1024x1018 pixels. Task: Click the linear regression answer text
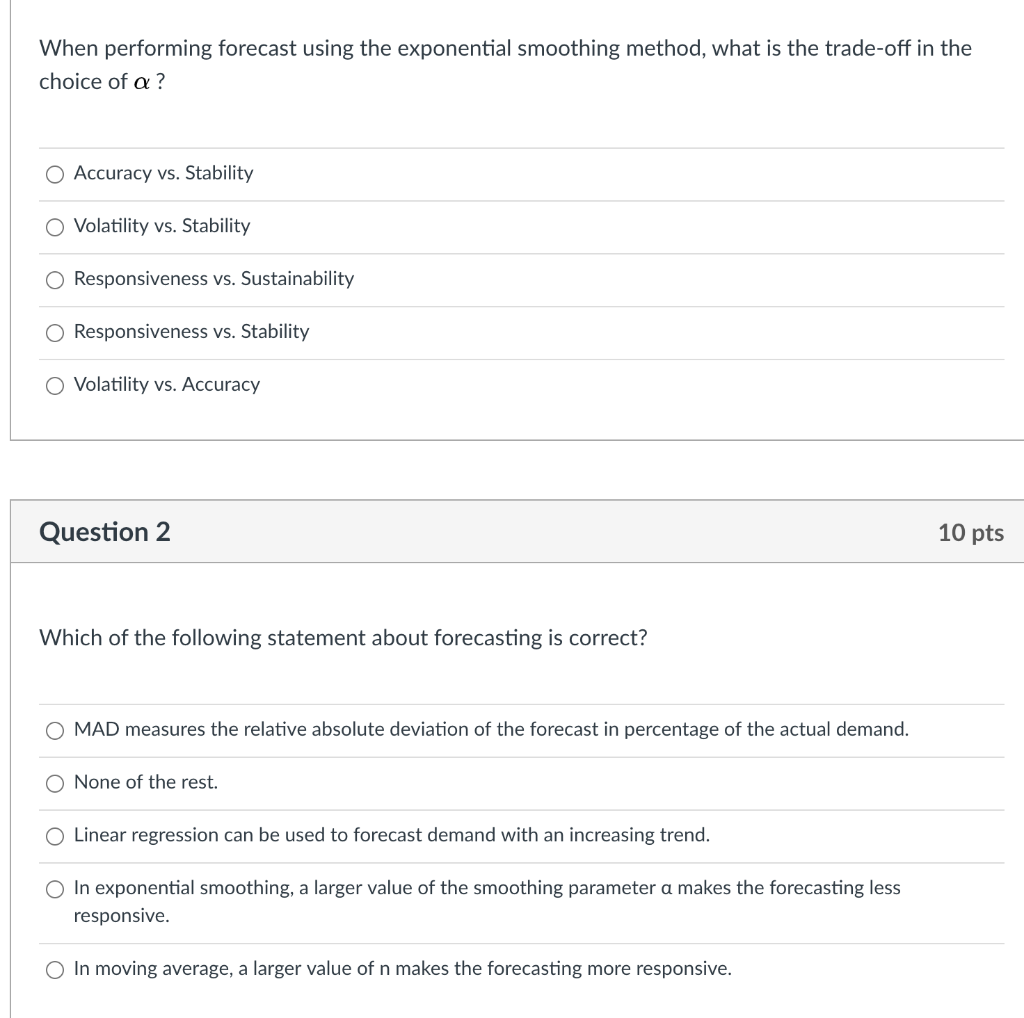pos(390,835)
